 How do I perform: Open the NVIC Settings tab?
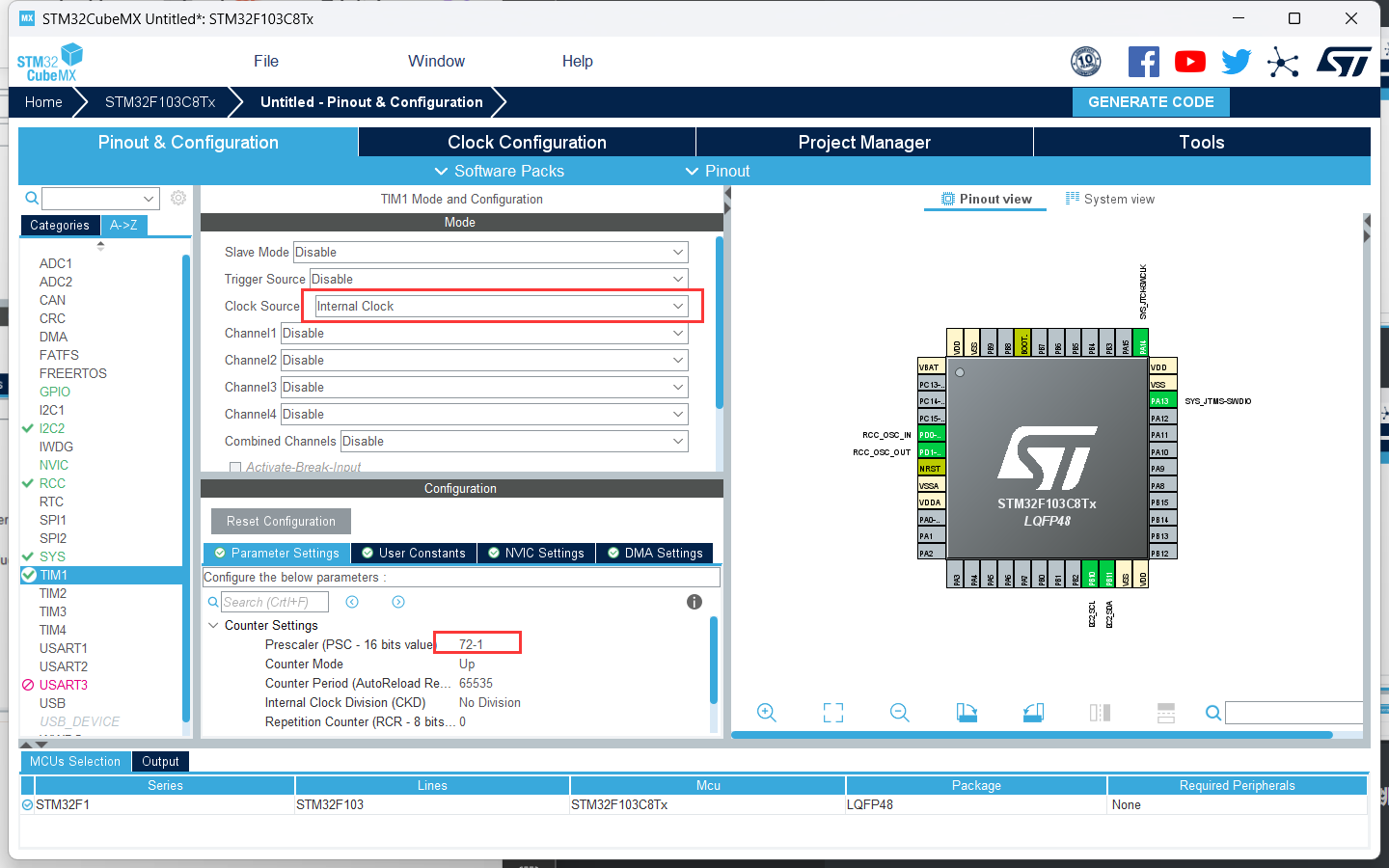pyautogui.click(x=536, y=553)
